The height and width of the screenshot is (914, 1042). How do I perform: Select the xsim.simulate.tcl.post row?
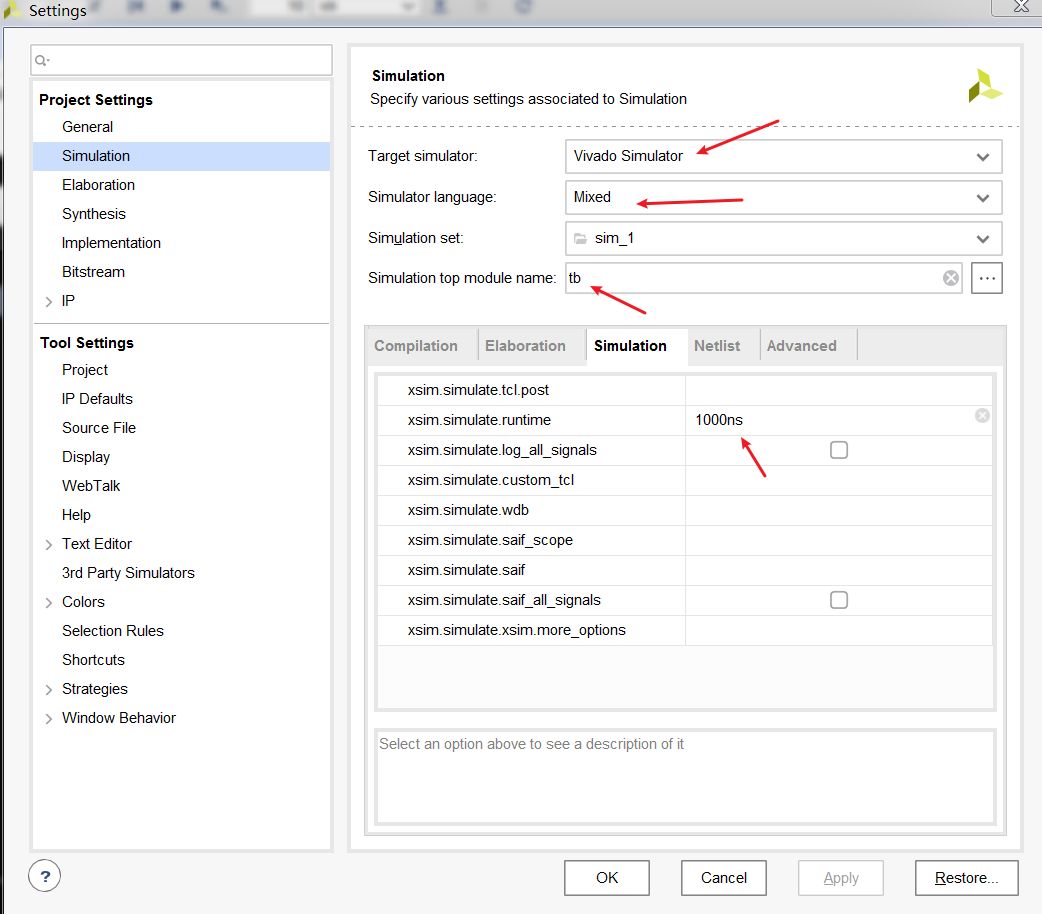pyautogui.click(x=684, y=390)
